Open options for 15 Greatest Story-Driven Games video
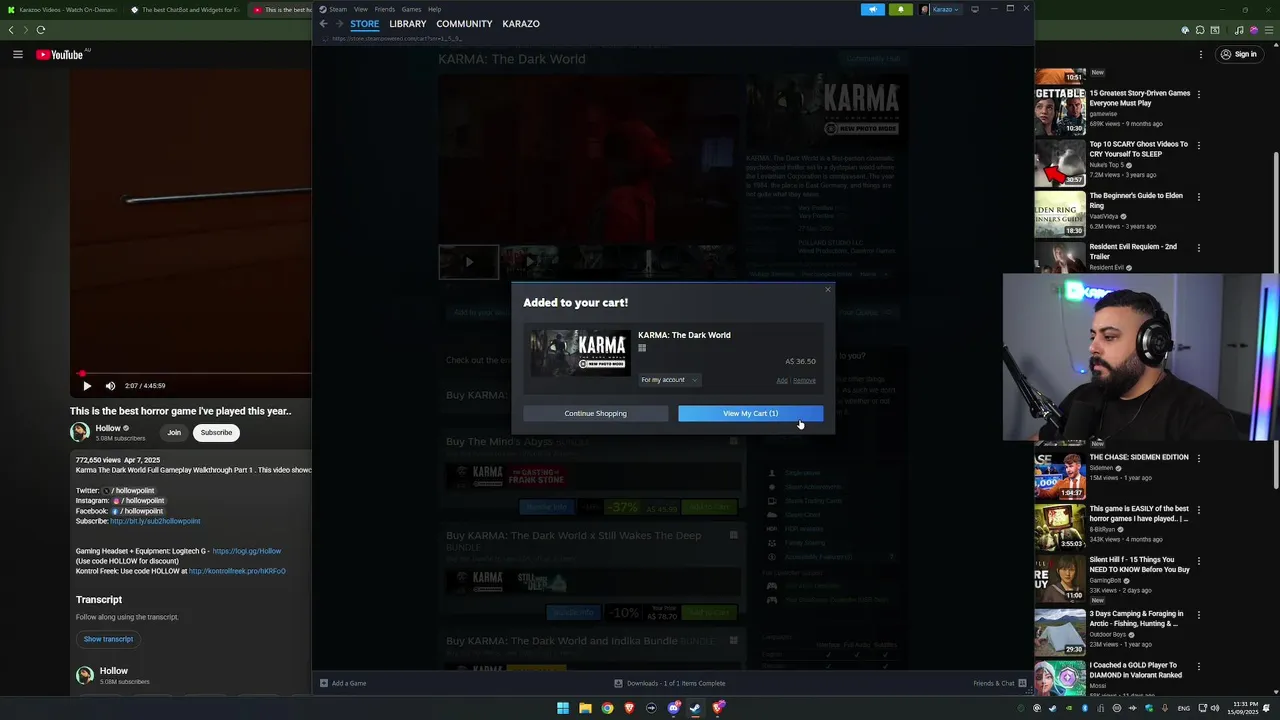This screenshot has height=720, width=1280. (1199, 94)
